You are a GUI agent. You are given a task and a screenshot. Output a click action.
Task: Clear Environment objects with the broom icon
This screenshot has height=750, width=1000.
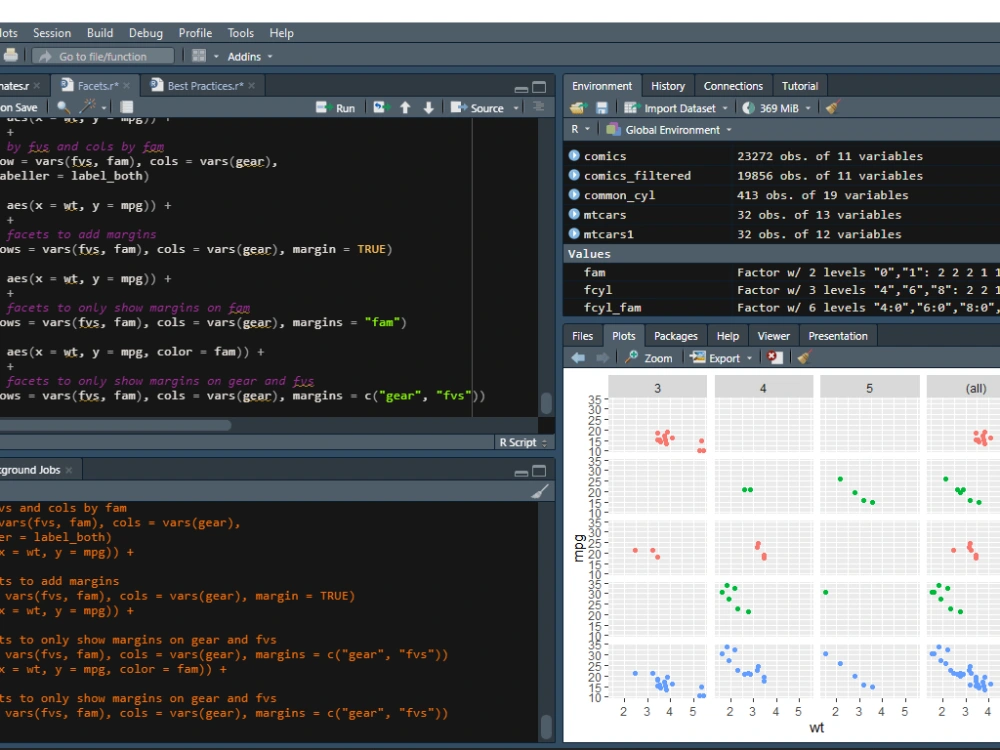(832, 107)
